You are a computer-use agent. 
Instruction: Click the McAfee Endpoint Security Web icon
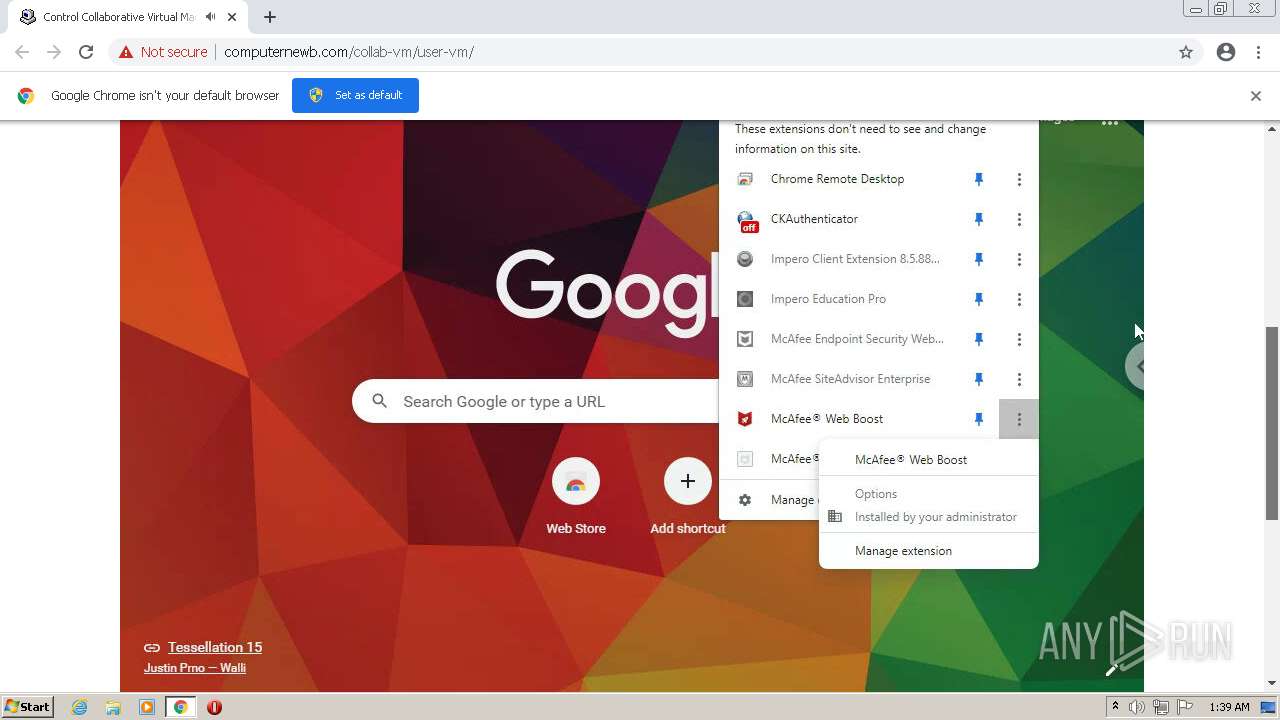pos(745,339)
